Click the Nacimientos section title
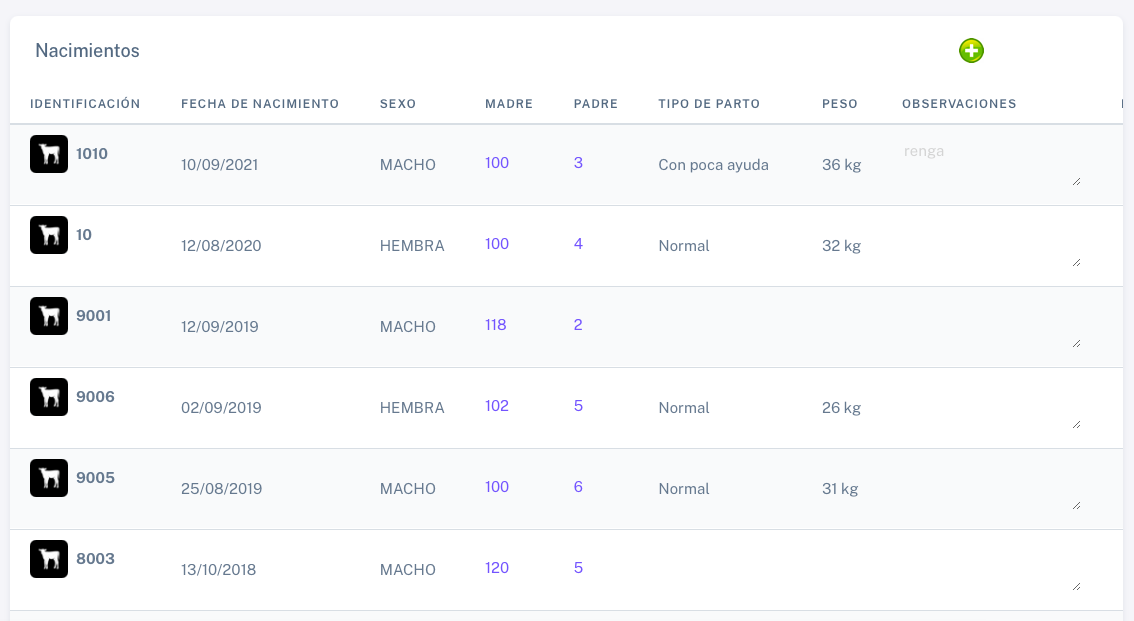 pos(87,51)
